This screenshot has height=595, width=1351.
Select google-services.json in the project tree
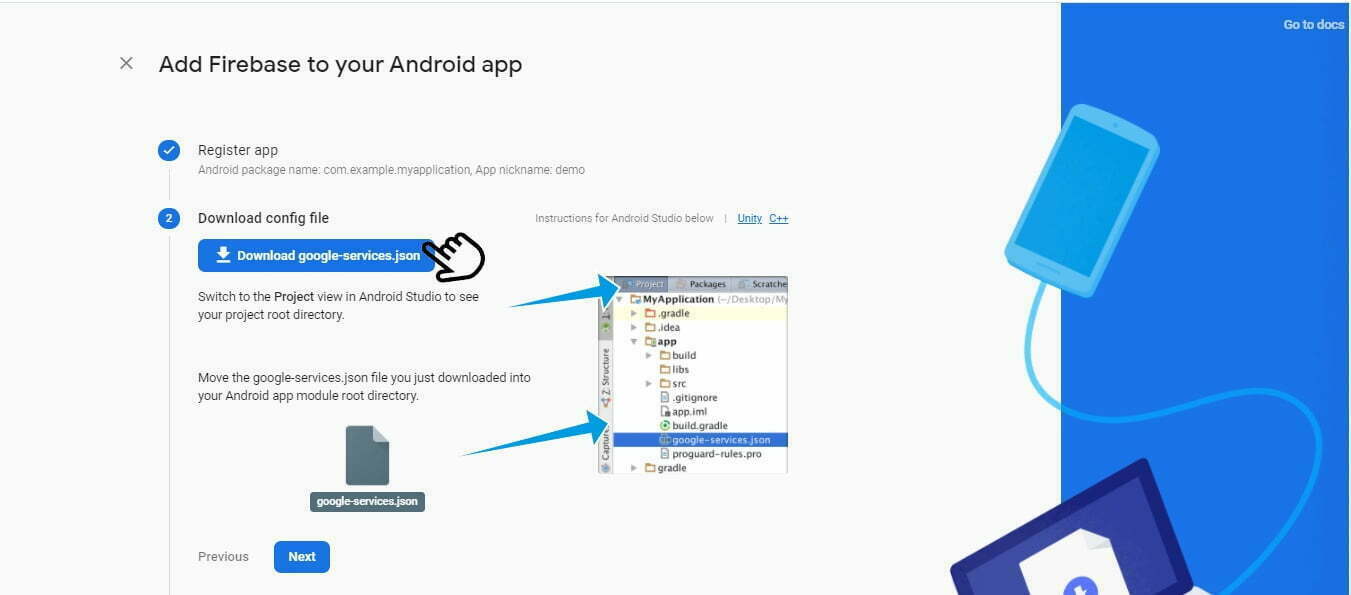click(x=720, y=440)
